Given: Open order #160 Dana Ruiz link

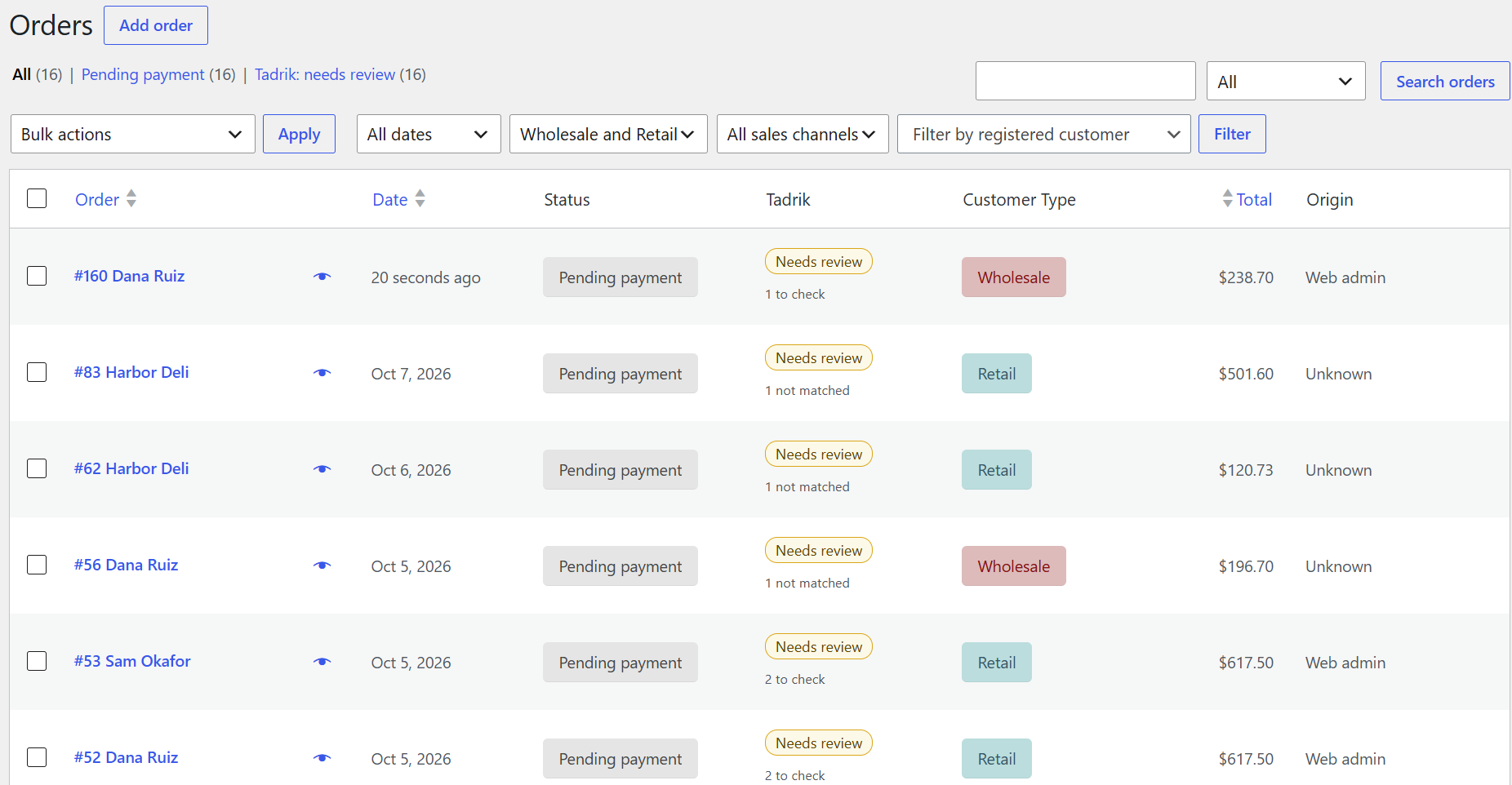Looking at the screenshot, I should tap(129, 276).
